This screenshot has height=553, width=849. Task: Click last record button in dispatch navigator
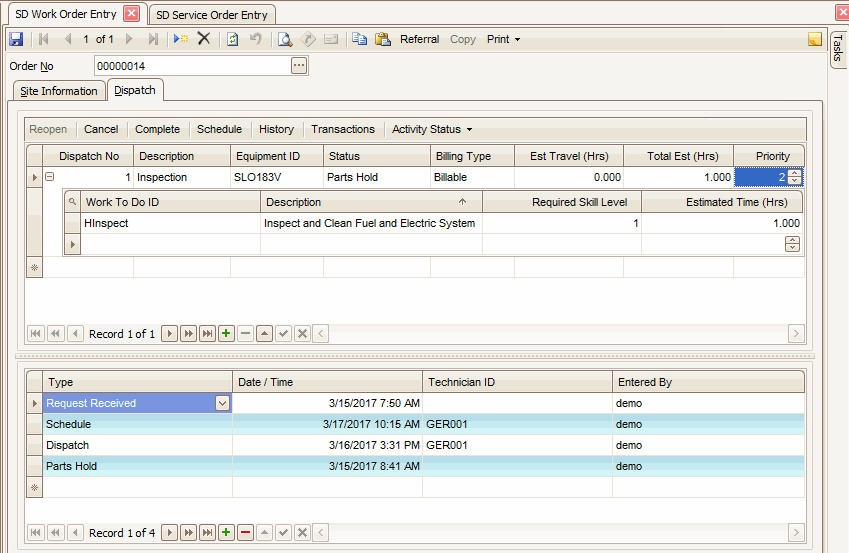point(207,334)
